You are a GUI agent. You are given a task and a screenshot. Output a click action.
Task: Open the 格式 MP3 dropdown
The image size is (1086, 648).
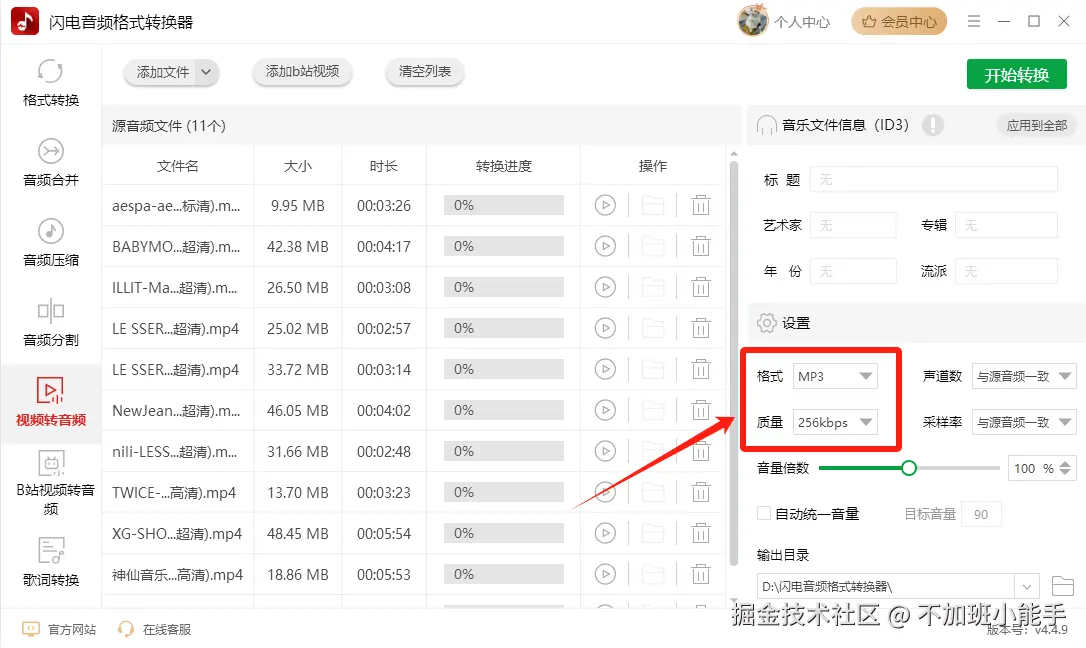(835, 376)
